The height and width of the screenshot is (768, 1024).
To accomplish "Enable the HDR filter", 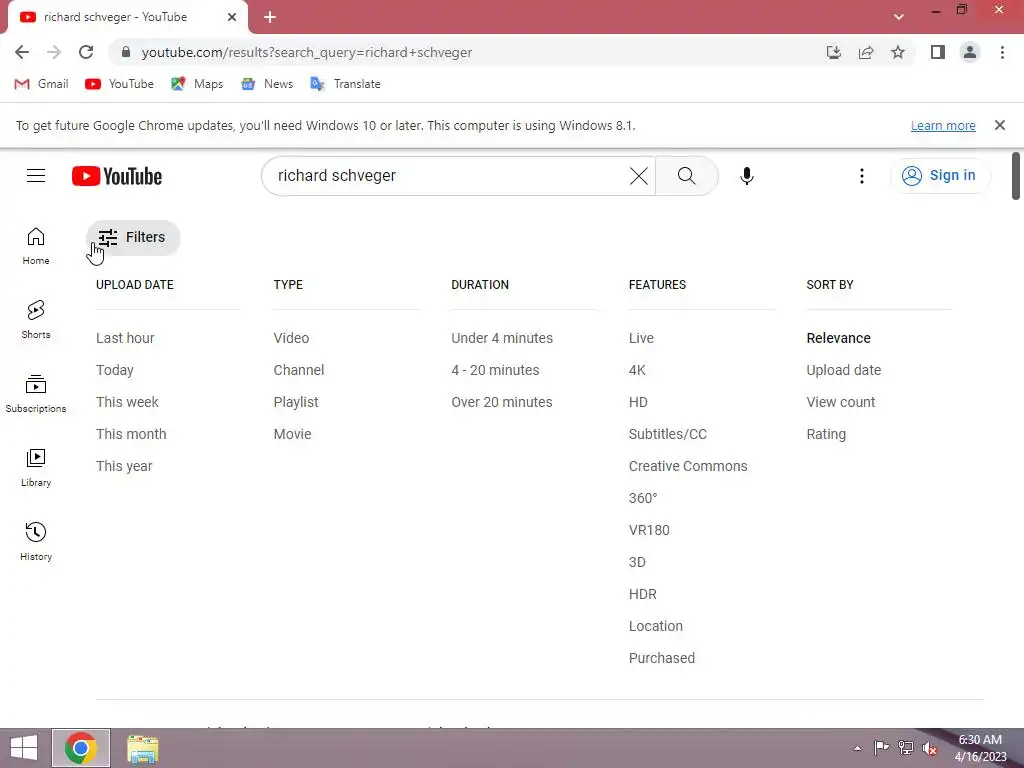I will pyautogui.click(x=643, y=594).
